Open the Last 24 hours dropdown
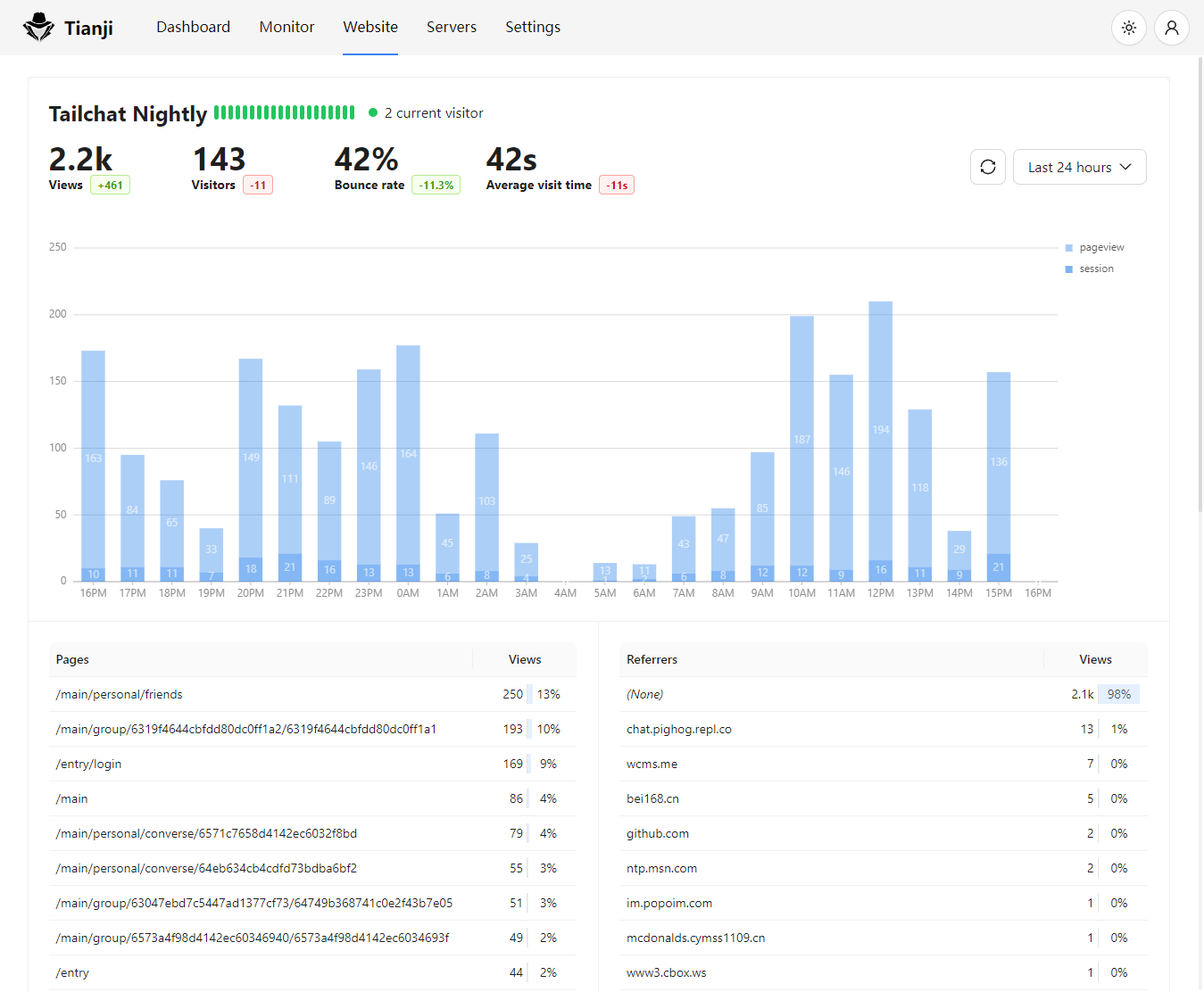 tap(1079, 166)
